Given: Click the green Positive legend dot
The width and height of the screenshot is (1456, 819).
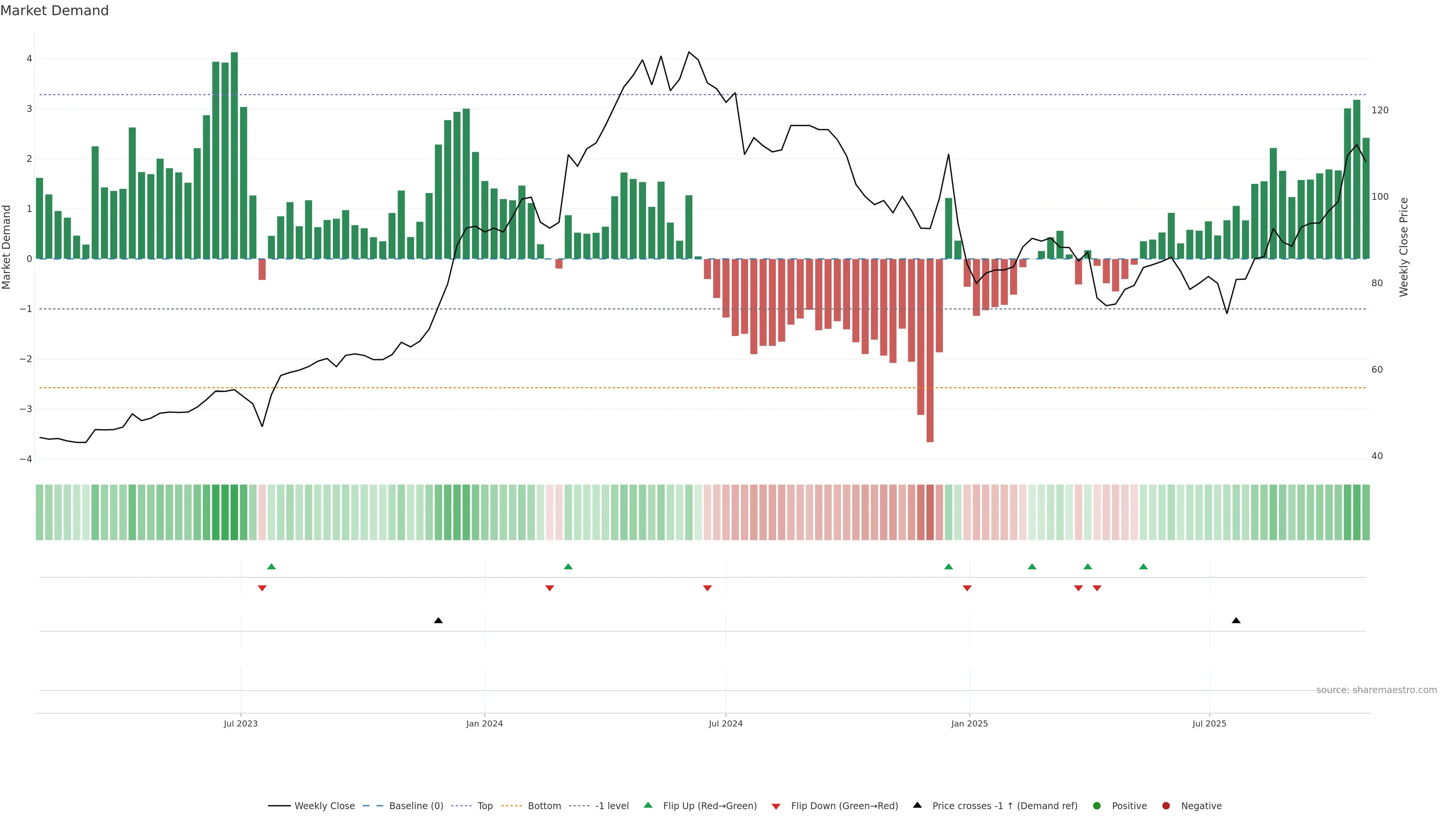Looking at the screenshot, I should [x=1097, y=805].
